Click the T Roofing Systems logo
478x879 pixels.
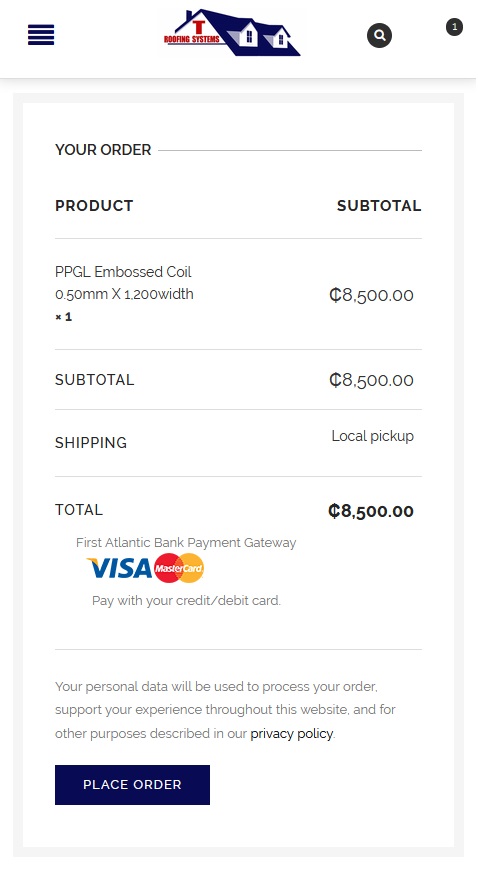point(232,33)
